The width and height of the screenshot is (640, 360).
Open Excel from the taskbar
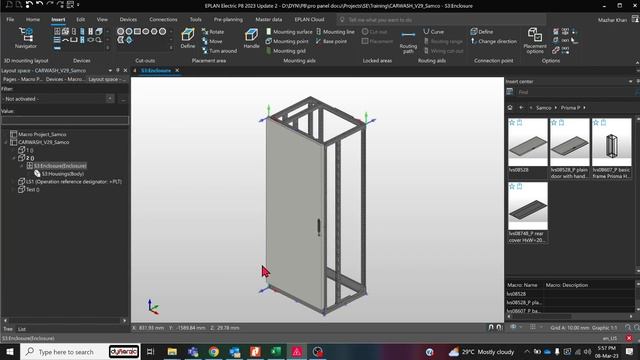(x=276, y=351)
